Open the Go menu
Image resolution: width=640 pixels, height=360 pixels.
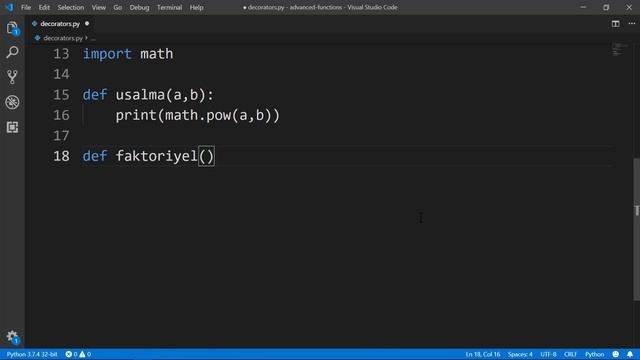click(x=118, y=7)
